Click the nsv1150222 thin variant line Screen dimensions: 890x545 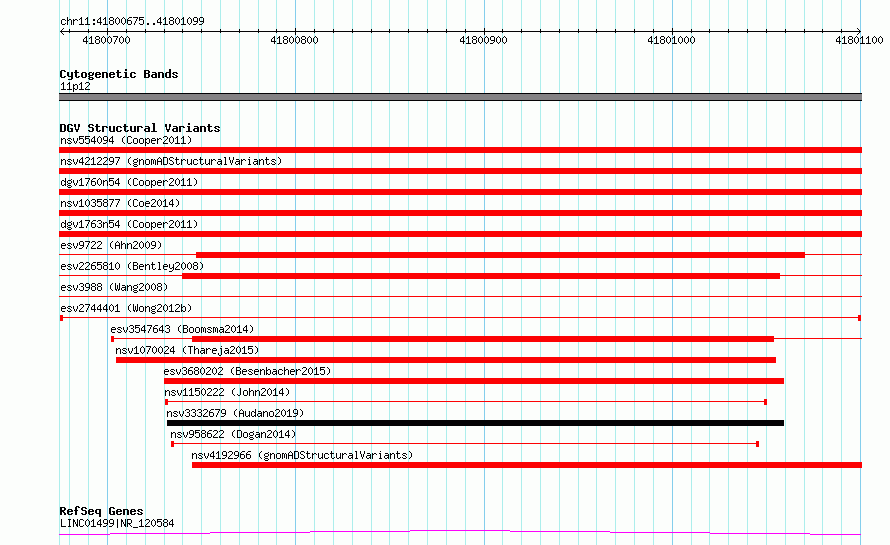click(466, 402)
